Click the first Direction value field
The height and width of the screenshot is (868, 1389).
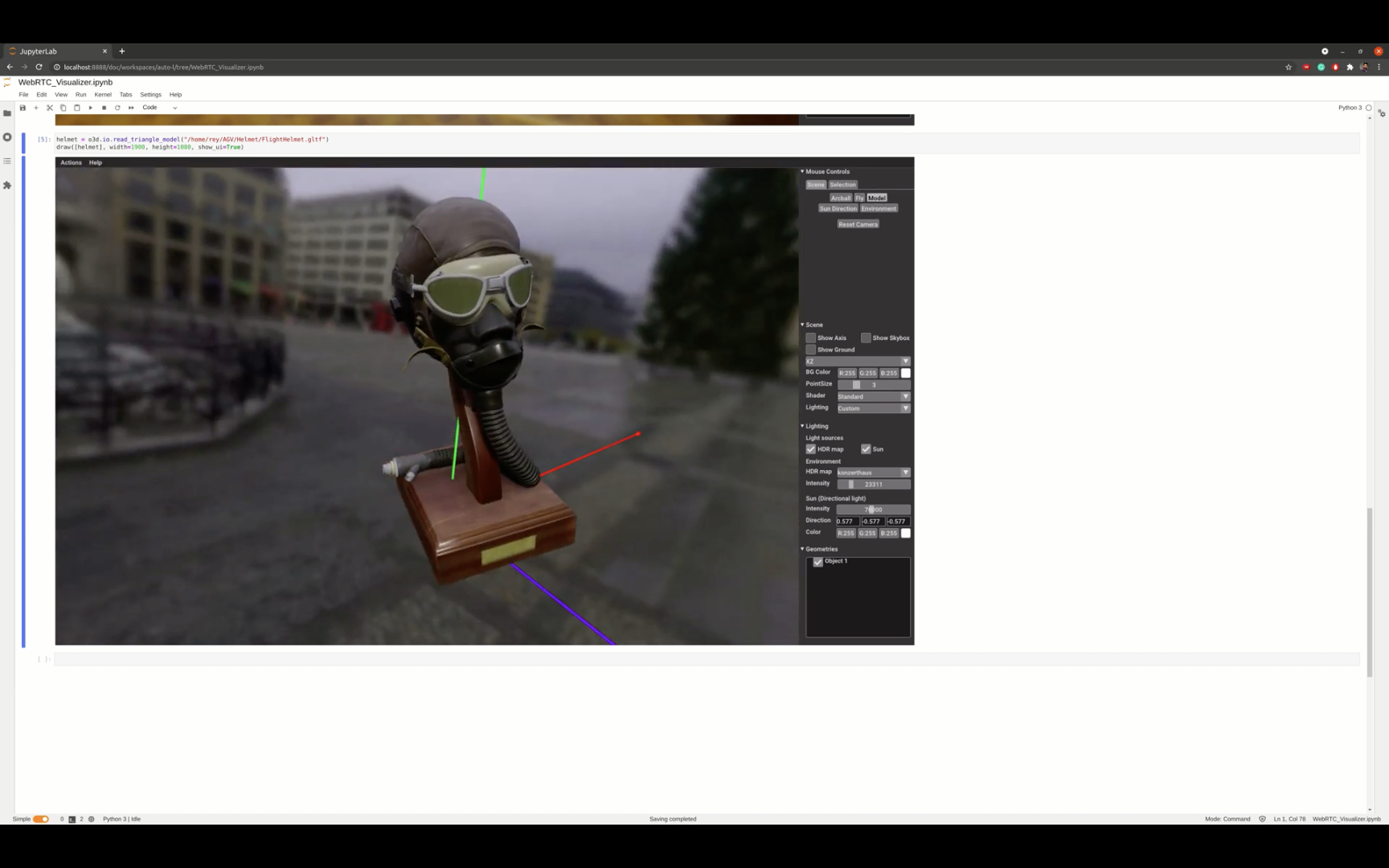pyautogui.click(x=846, y=522)
